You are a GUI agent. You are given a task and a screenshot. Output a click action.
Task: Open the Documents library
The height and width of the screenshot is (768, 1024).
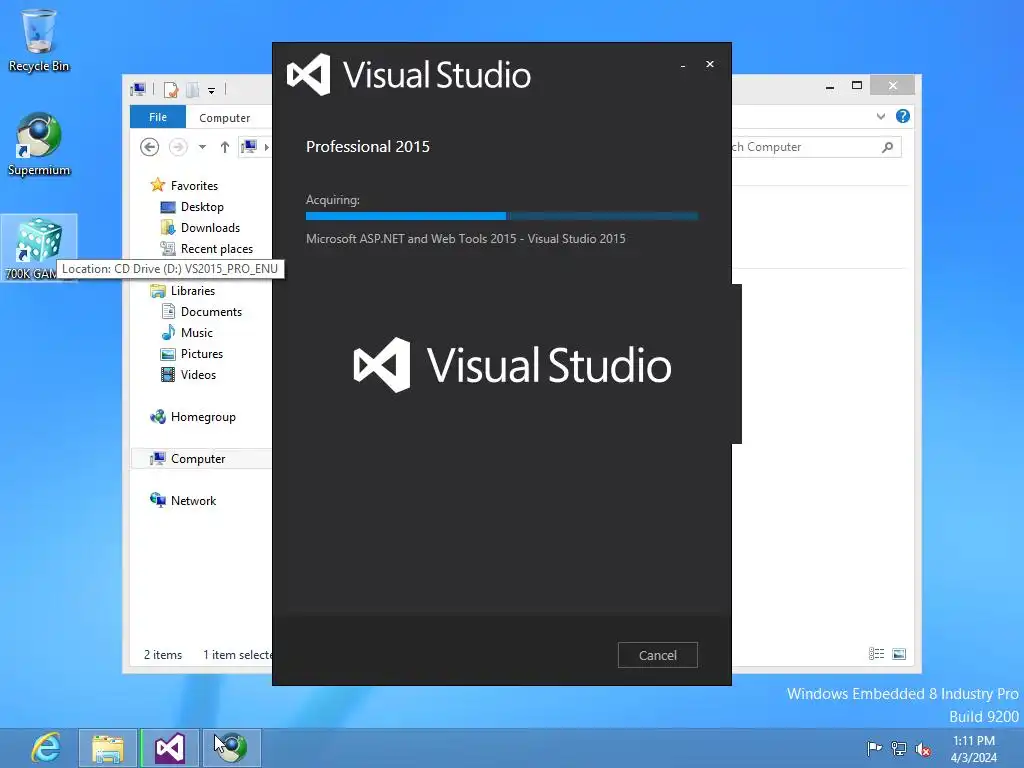[x=211, y=312]
